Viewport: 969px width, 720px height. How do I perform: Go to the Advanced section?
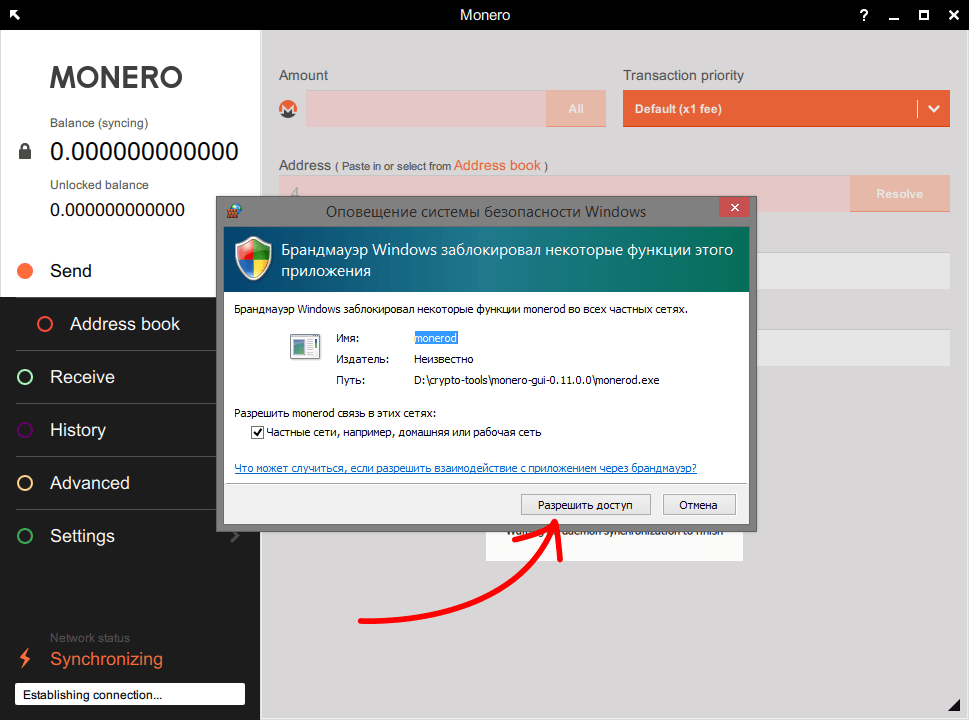click(x=89, y=483)
